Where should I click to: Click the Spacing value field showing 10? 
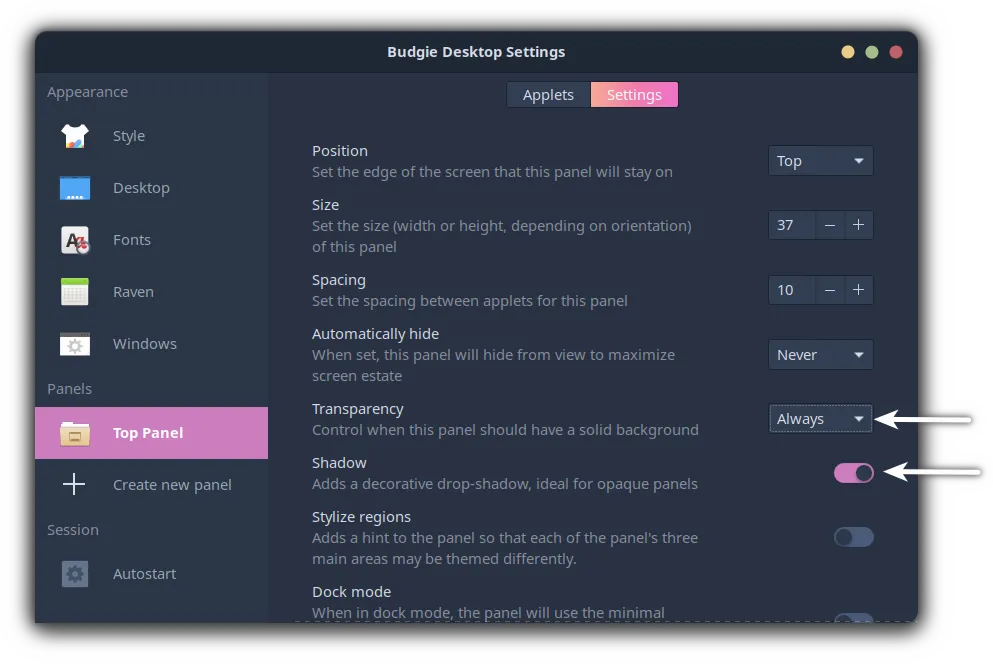(790, 290)
